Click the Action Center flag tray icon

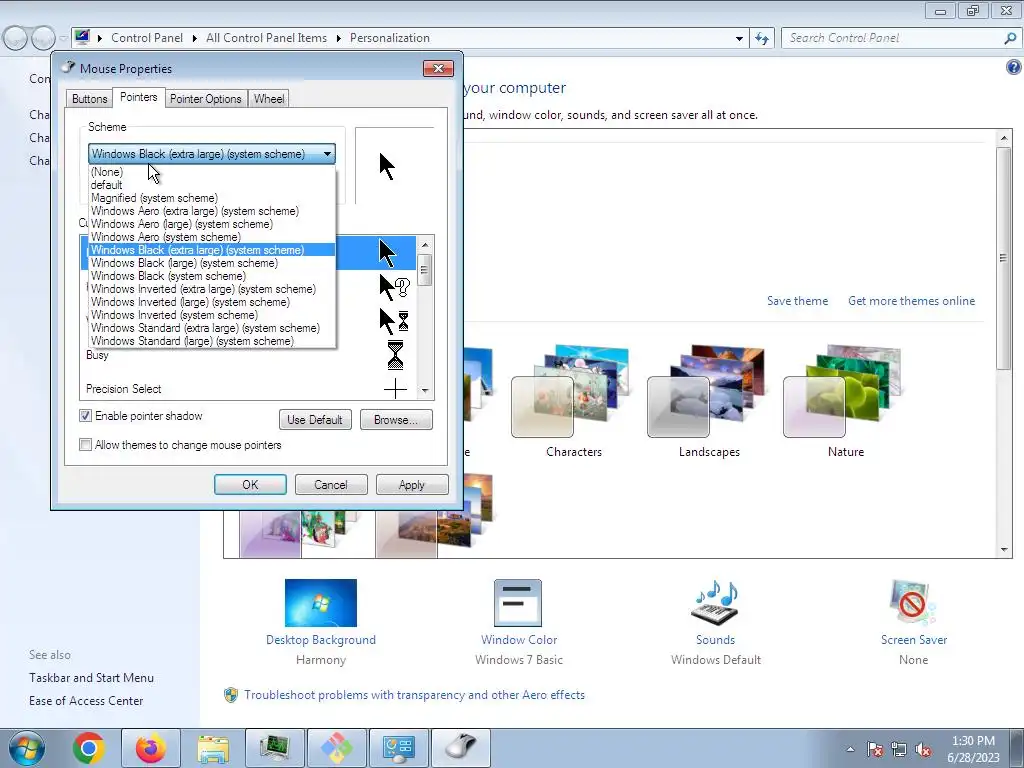click(x=875, y=749)
